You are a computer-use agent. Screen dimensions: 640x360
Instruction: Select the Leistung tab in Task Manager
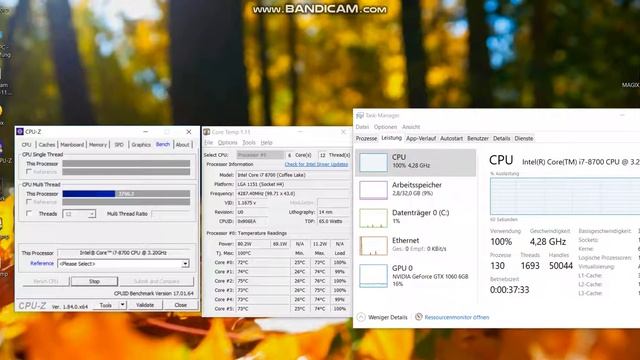pos(391,138)
